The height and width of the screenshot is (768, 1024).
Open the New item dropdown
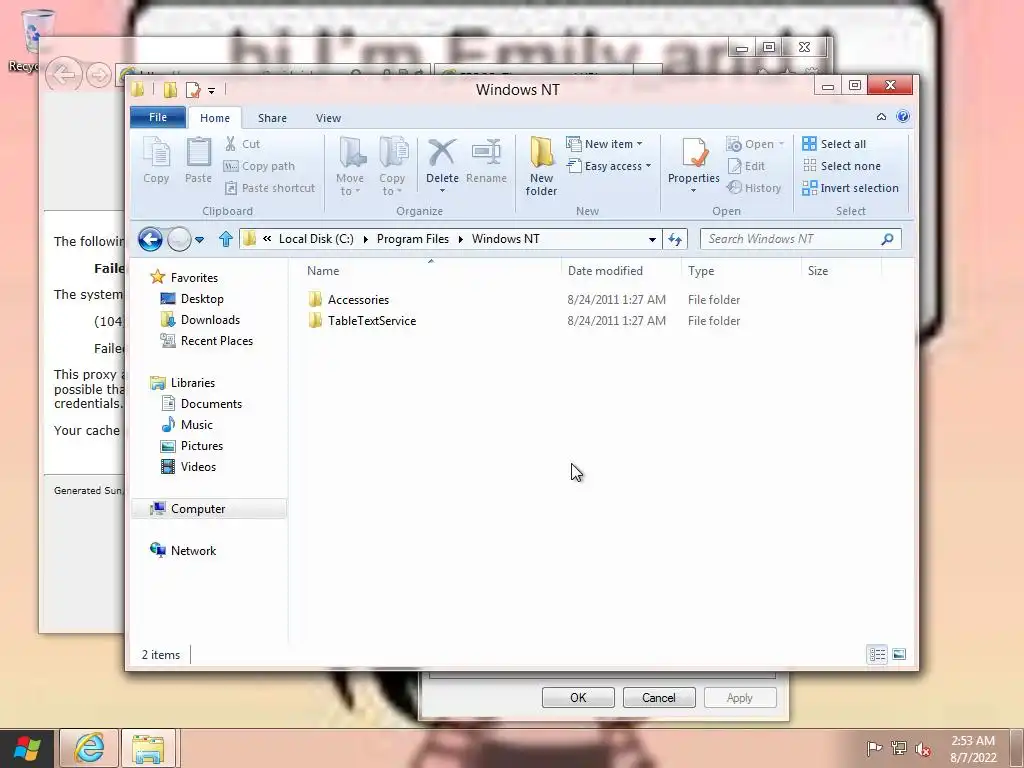pyautogui.click(x=605, y=144)
